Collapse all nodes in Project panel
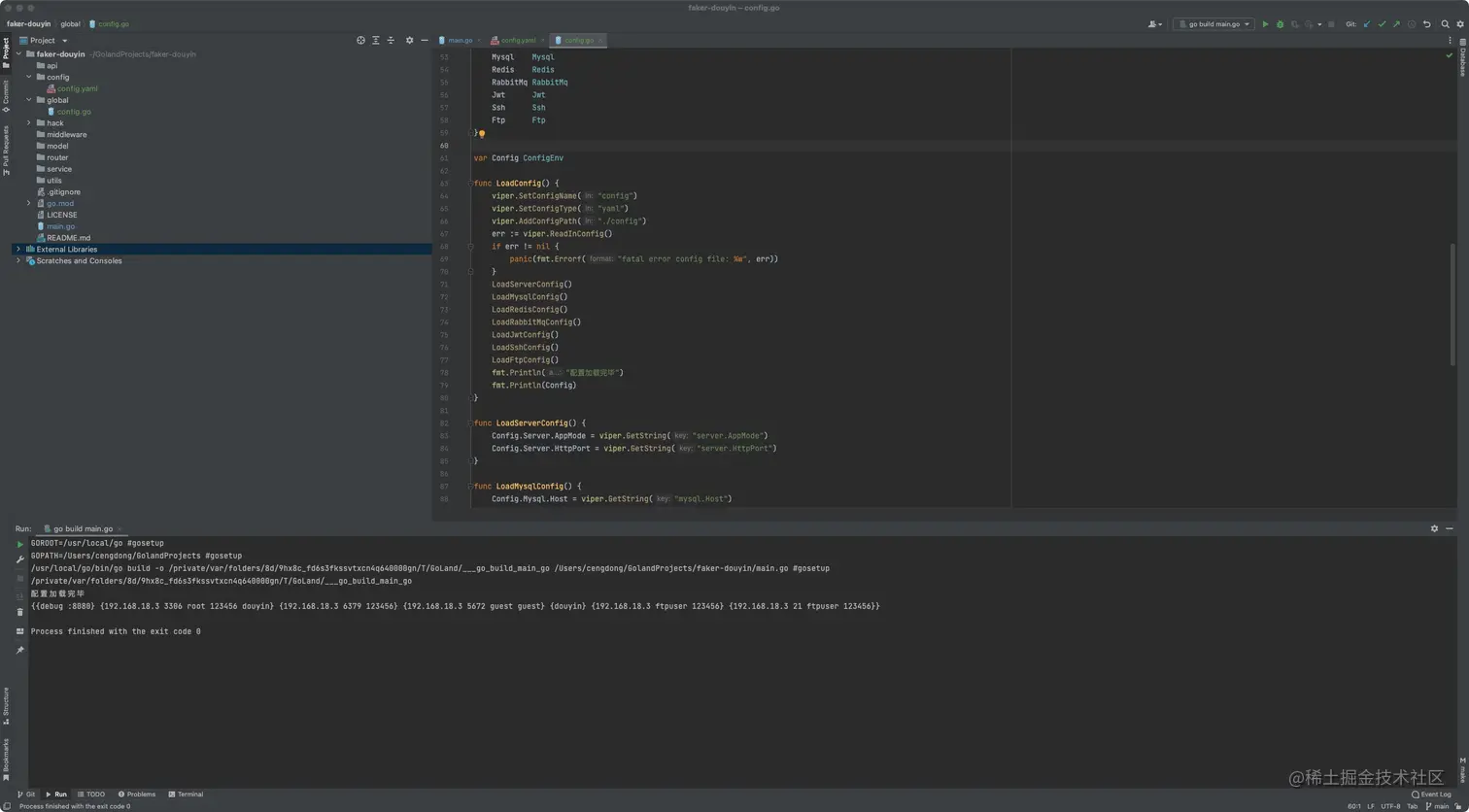Viewport: 1469px width, 812px height. pos(391,40)
